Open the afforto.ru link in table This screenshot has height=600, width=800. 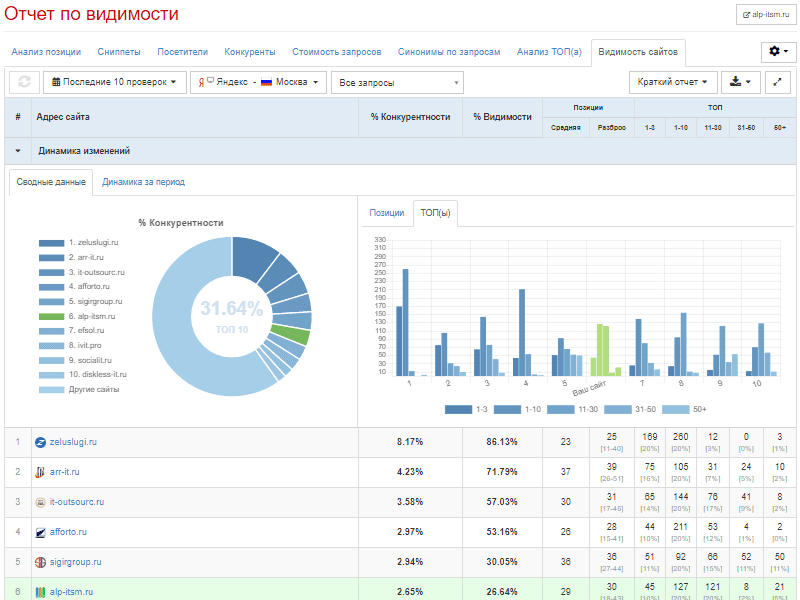pos(68,532)
